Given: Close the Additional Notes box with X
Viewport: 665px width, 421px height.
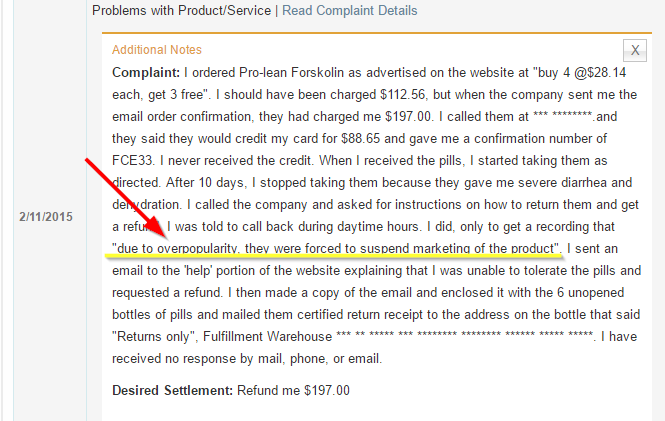Looking at the screenshot, I should 635,49.
